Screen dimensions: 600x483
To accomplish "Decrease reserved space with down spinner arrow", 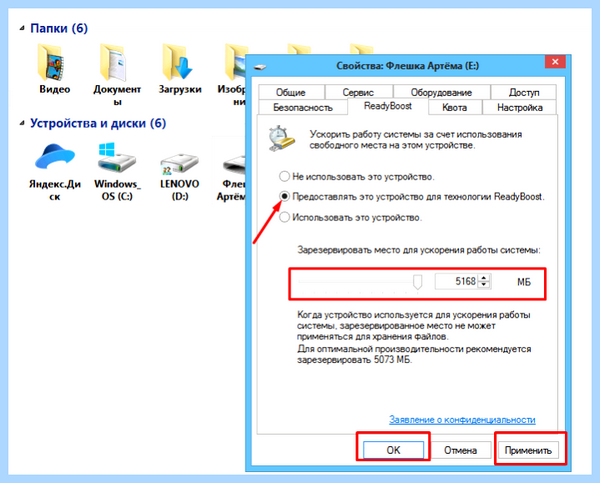I will (x=484, y=285).
